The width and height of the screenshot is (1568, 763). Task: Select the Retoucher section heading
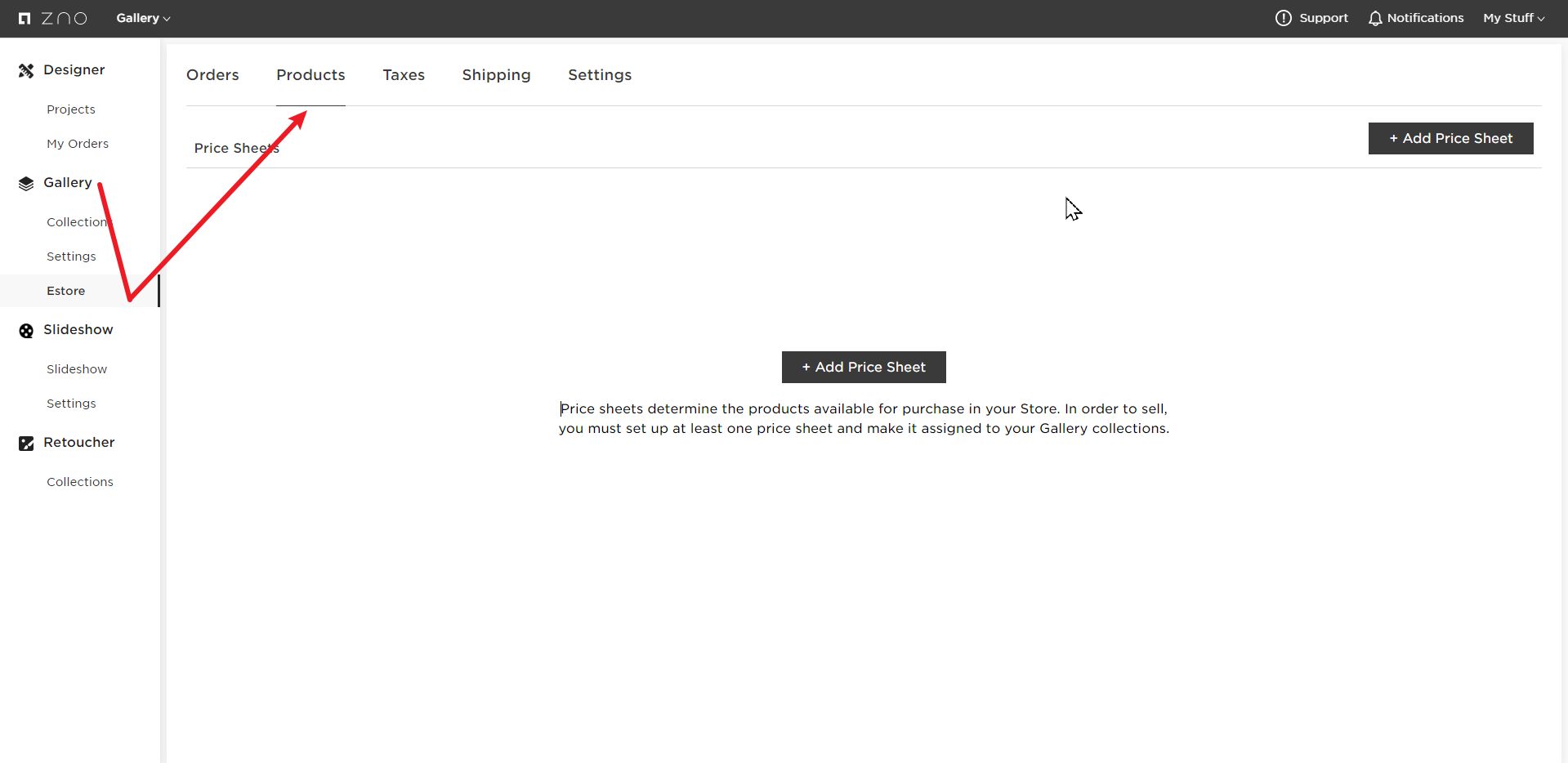[x=79, y=443]
